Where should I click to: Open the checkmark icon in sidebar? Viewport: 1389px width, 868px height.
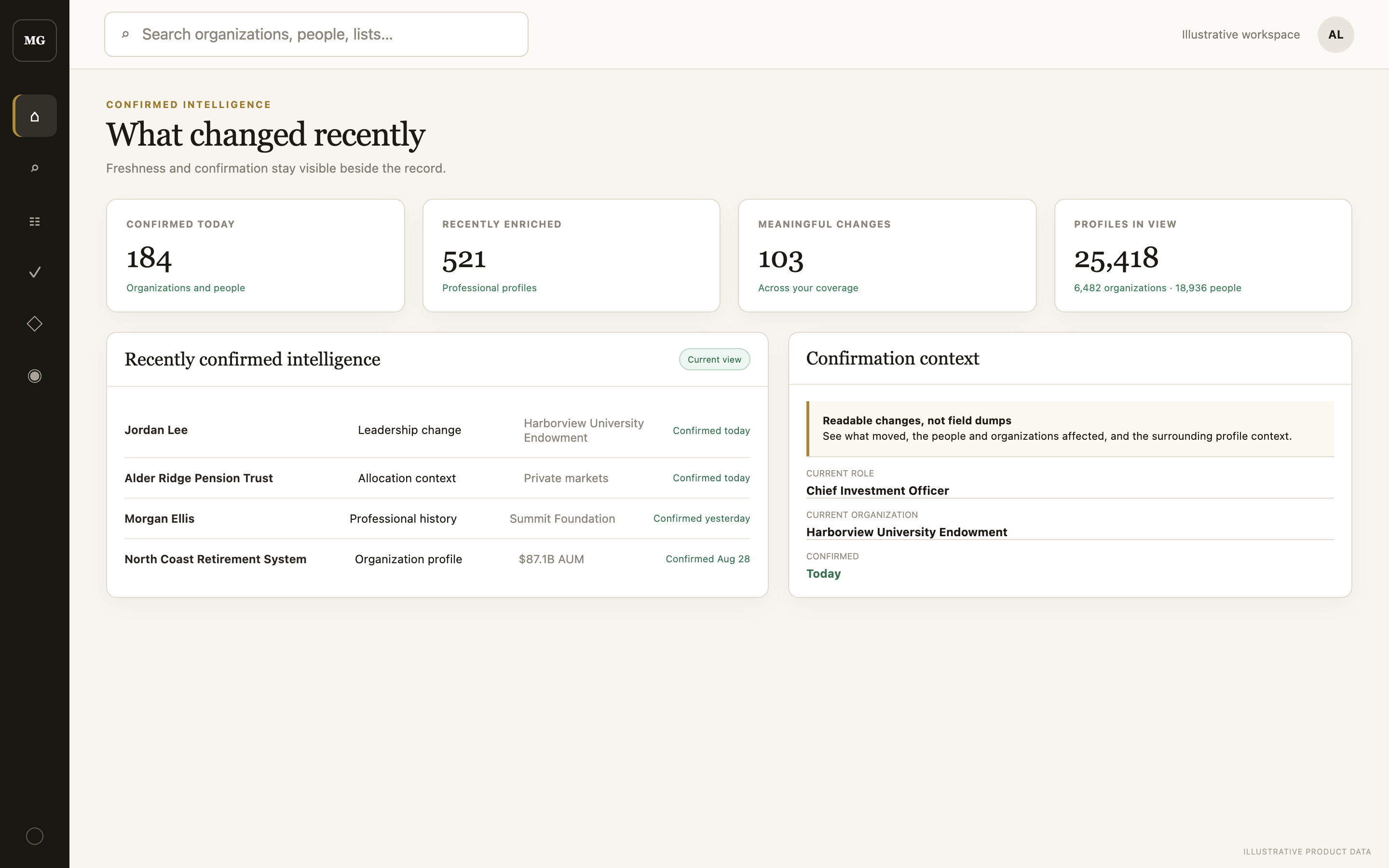[x=34, y=272]
